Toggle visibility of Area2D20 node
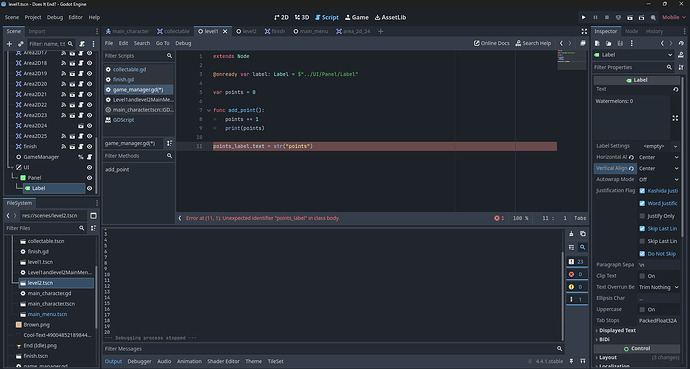This screenshot has height=369, width=690. (89, 84)
